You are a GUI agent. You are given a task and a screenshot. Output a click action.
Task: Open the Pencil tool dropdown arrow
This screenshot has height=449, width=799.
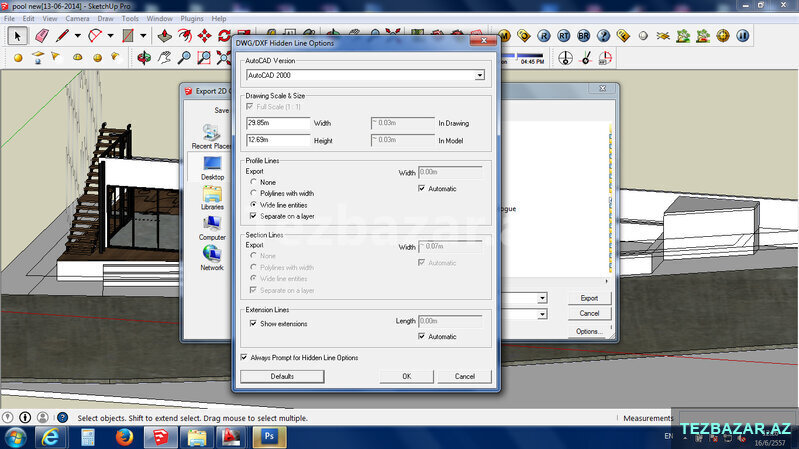77,36
